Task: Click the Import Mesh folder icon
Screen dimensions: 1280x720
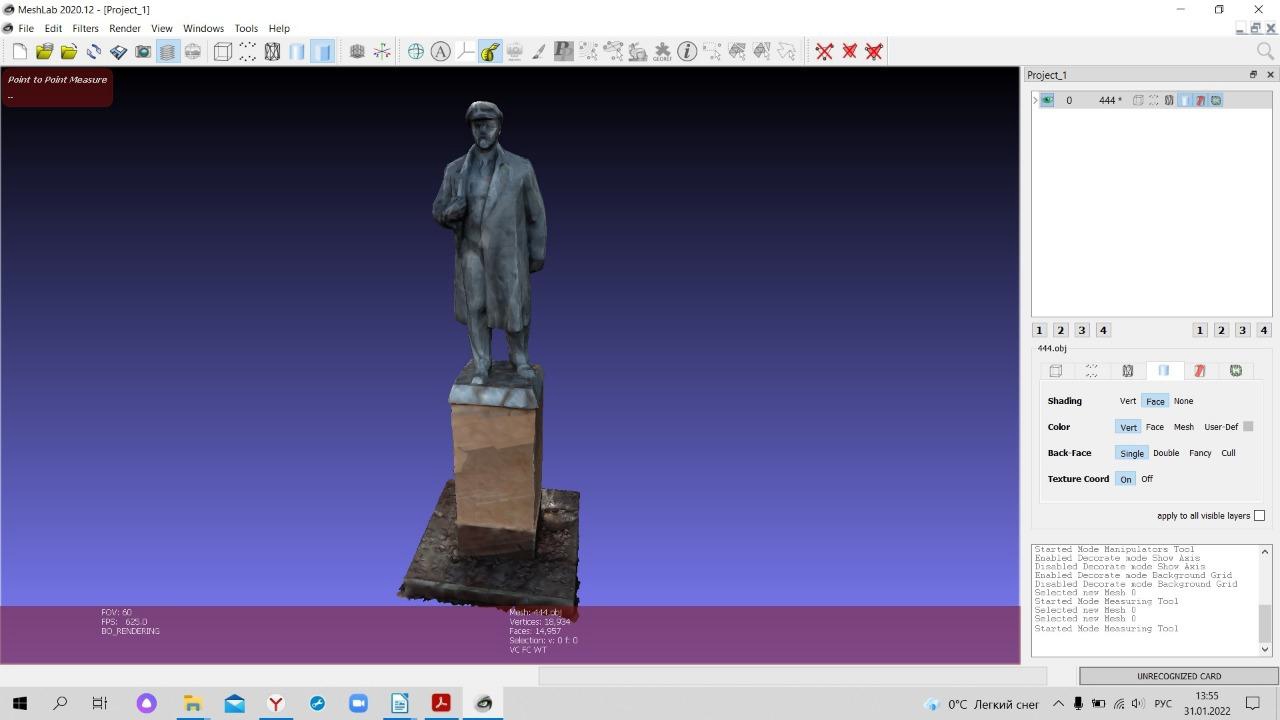Action: pos(69,51)
